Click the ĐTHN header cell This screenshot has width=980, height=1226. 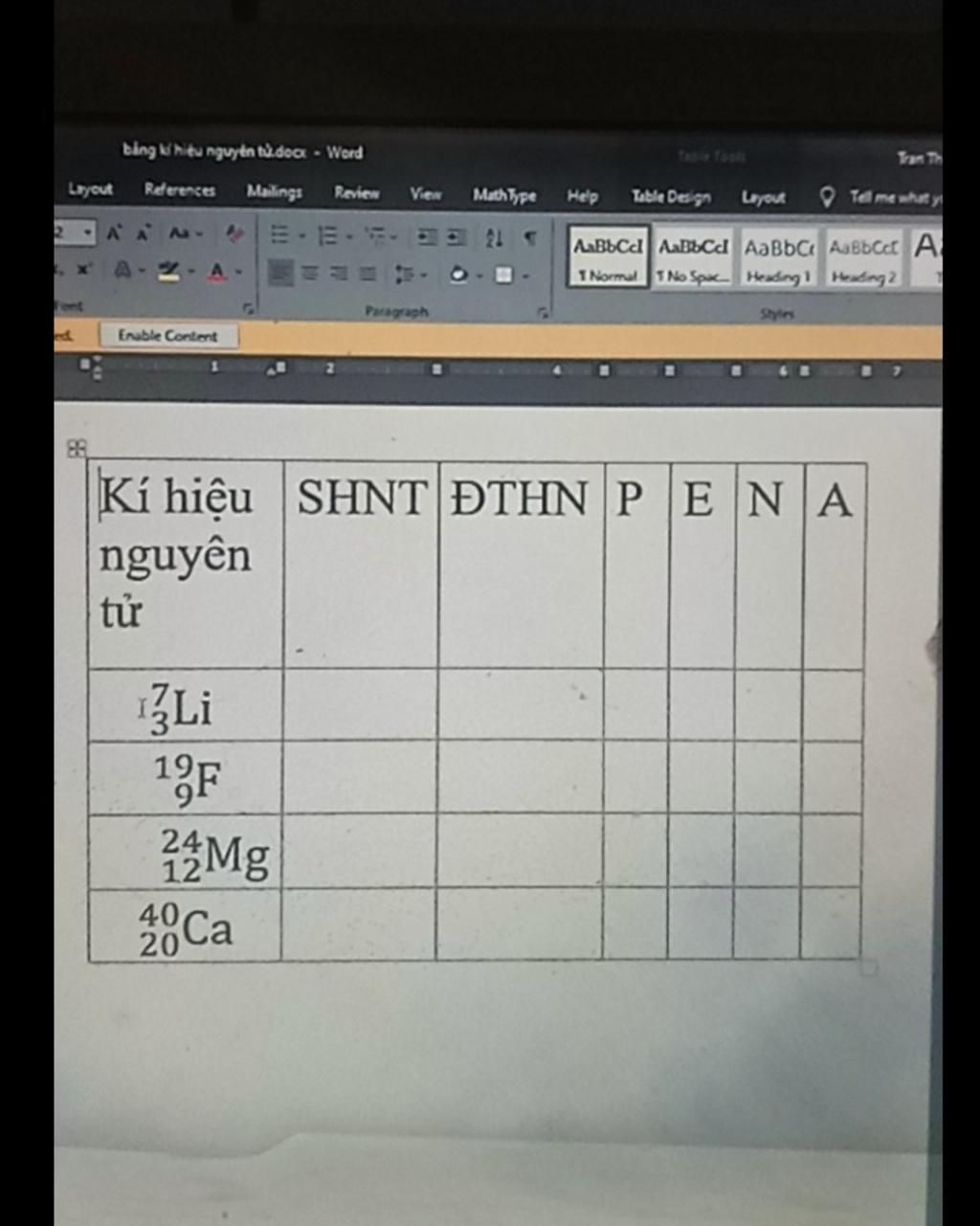pyautogui.click(x=522, y=565)
